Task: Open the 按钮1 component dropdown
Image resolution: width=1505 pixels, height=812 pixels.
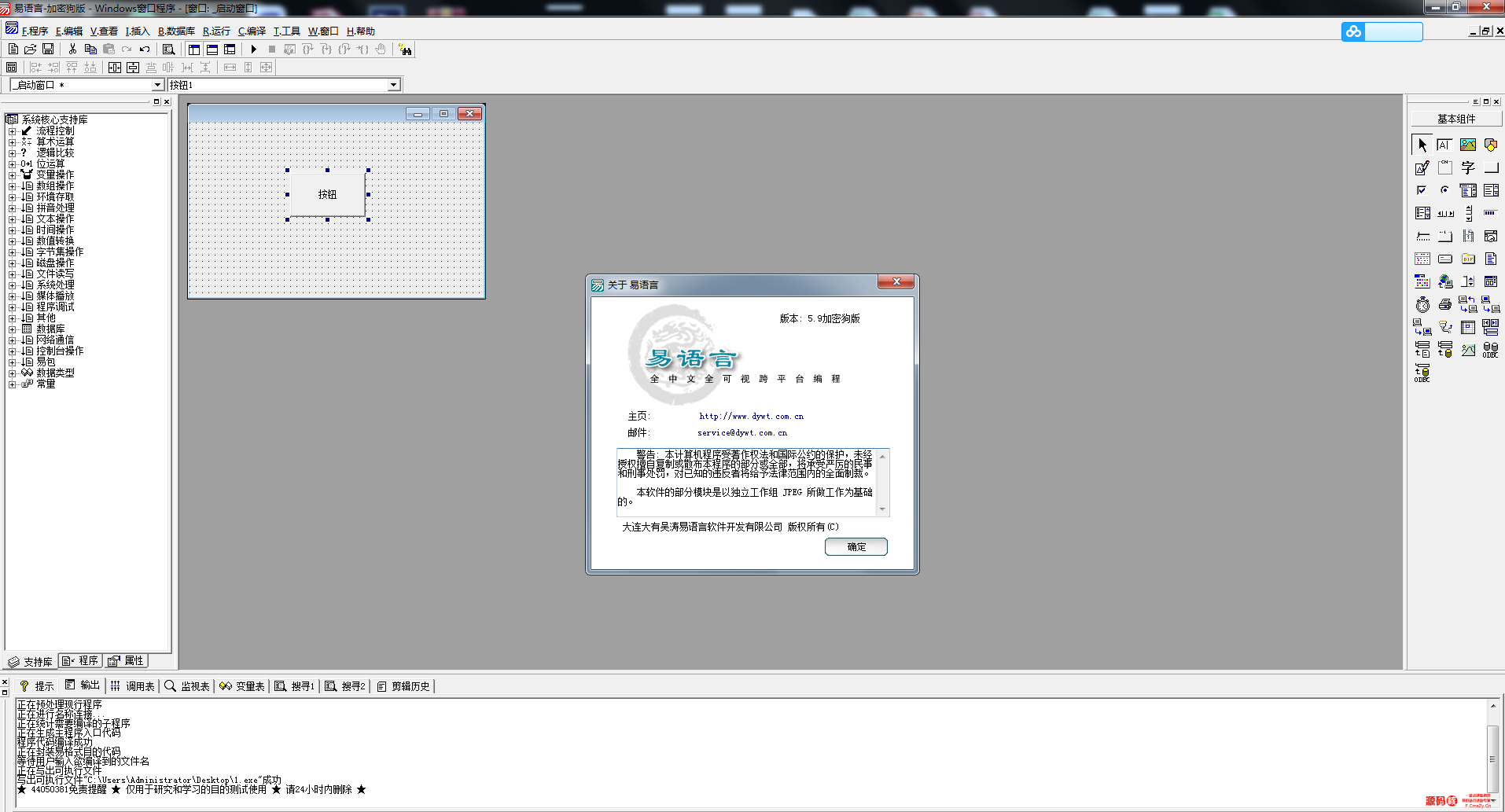Action: [393, 85]
